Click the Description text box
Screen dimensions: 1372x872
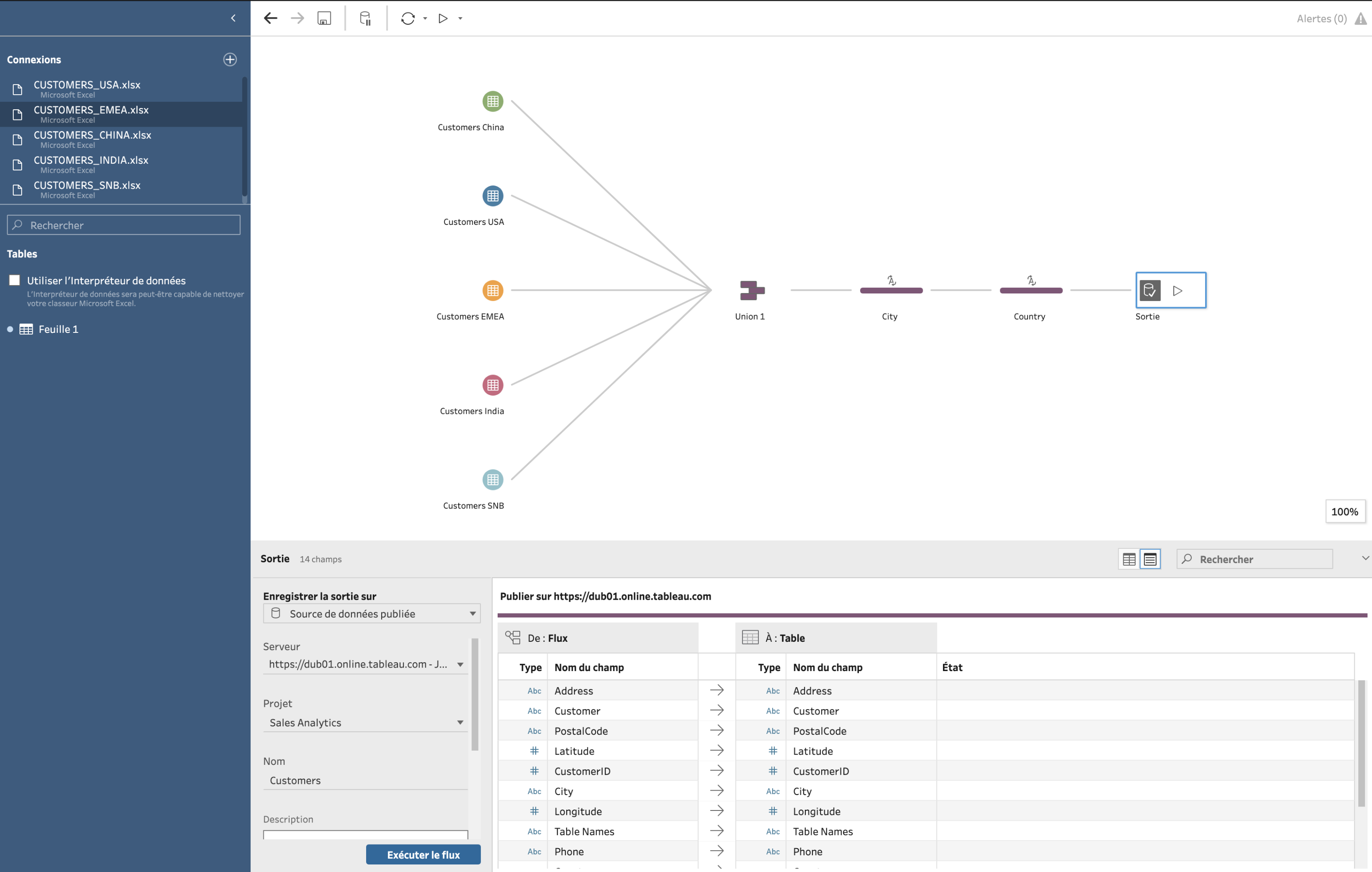[x=365, y=834]
